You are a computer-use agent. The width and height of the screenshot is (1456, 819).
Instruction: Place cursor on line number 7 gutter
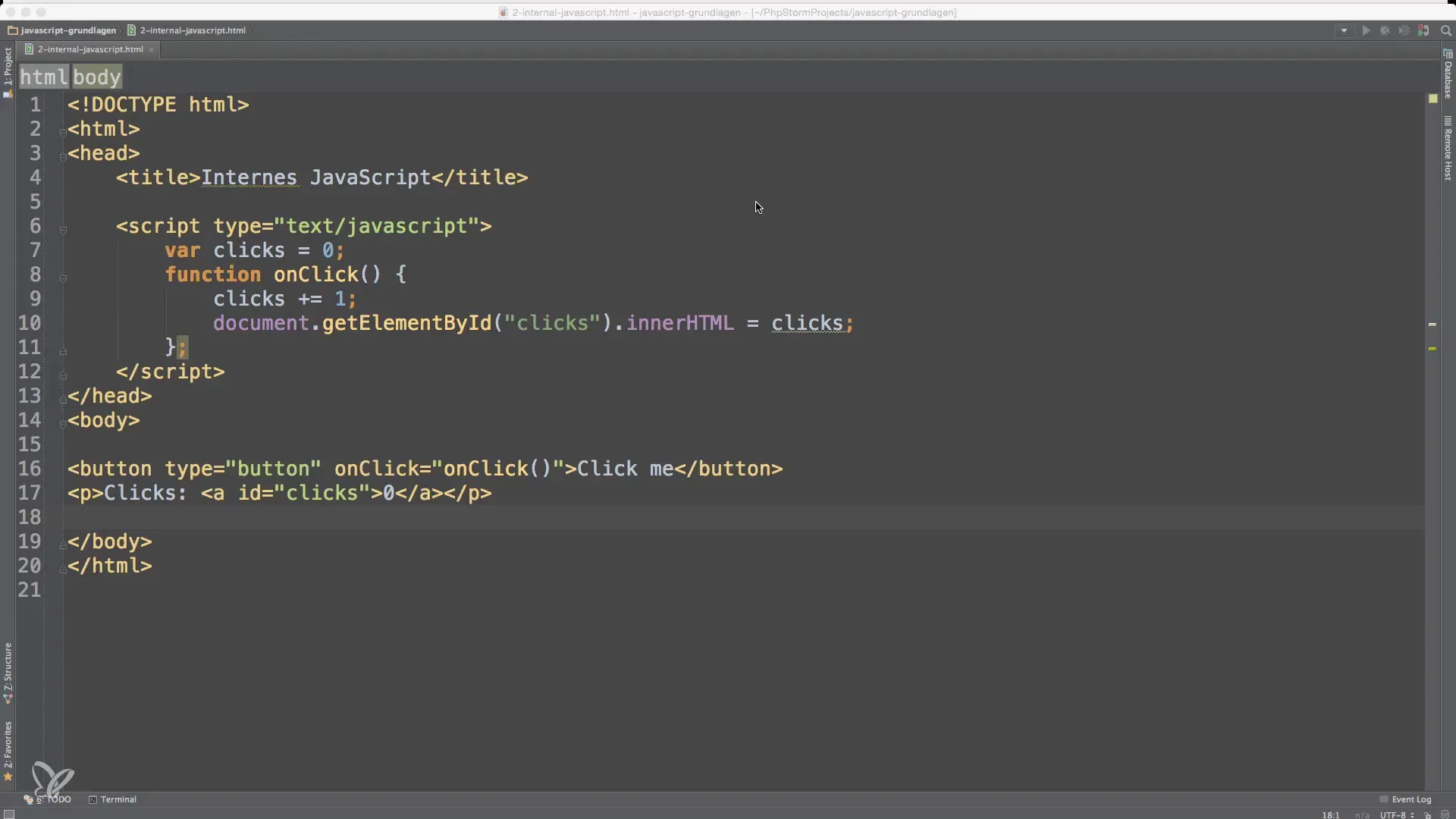(35, 250)
